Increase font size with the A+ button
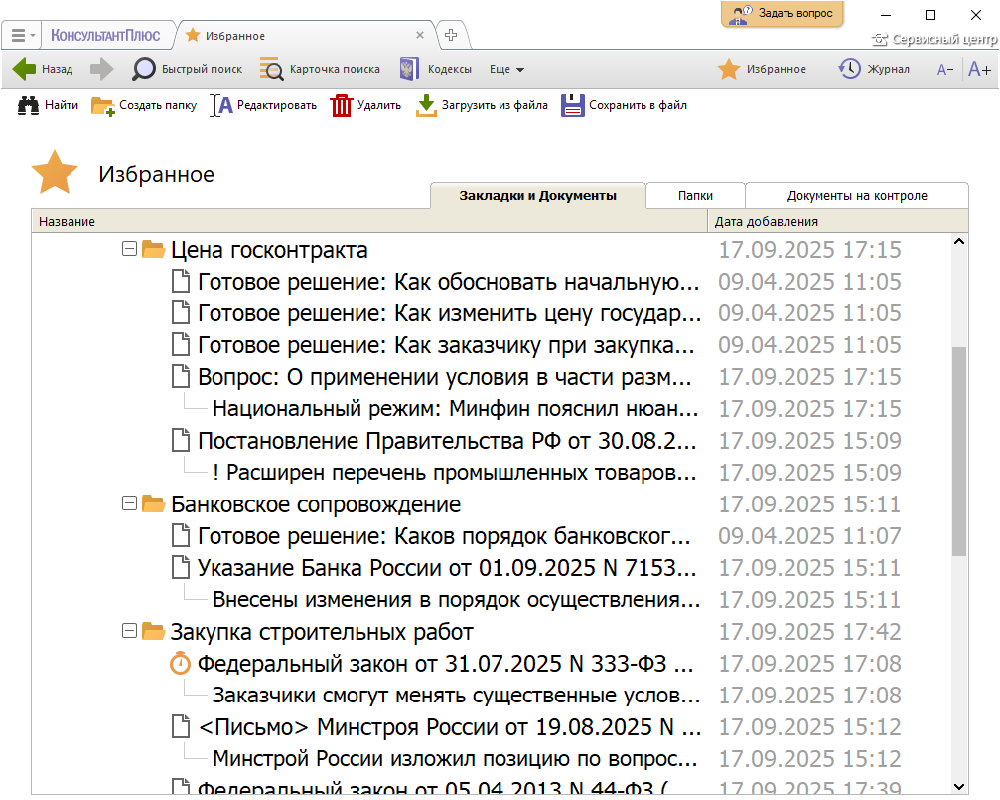Viewport: 1000px width, 800px height. click(x=979, y=69)
